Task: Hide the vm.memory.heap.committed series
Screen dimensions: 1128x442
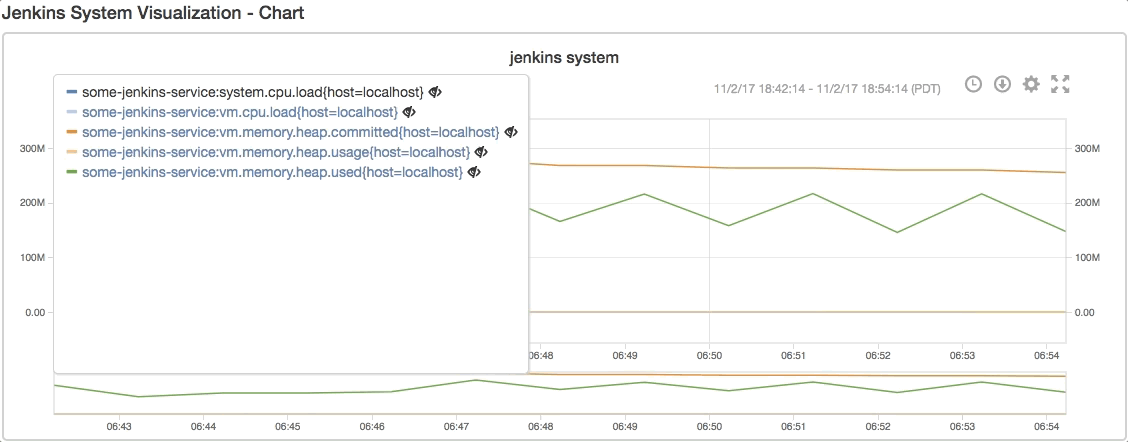Action: pos(511,132)
